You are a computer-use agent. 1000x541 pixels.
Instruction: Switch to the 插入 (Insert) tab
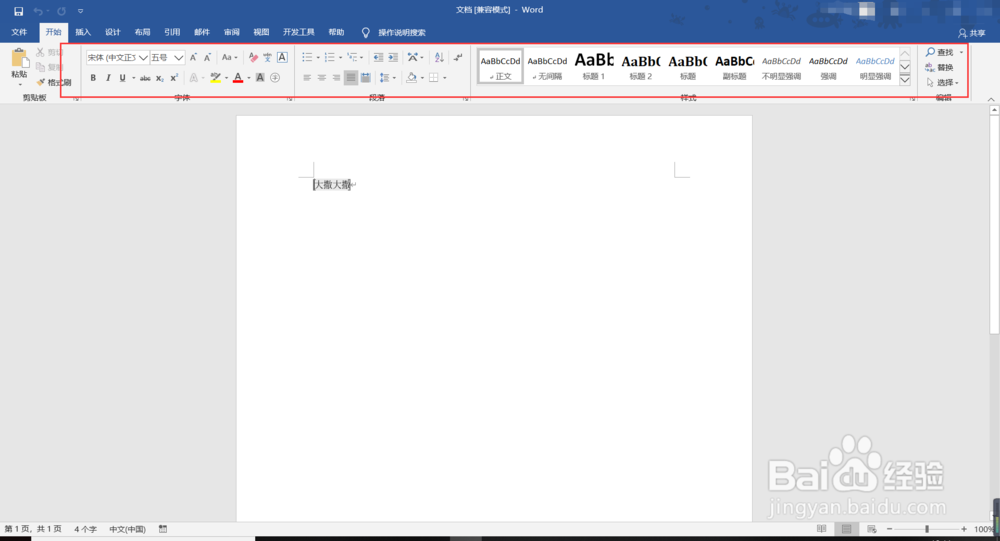83,33
